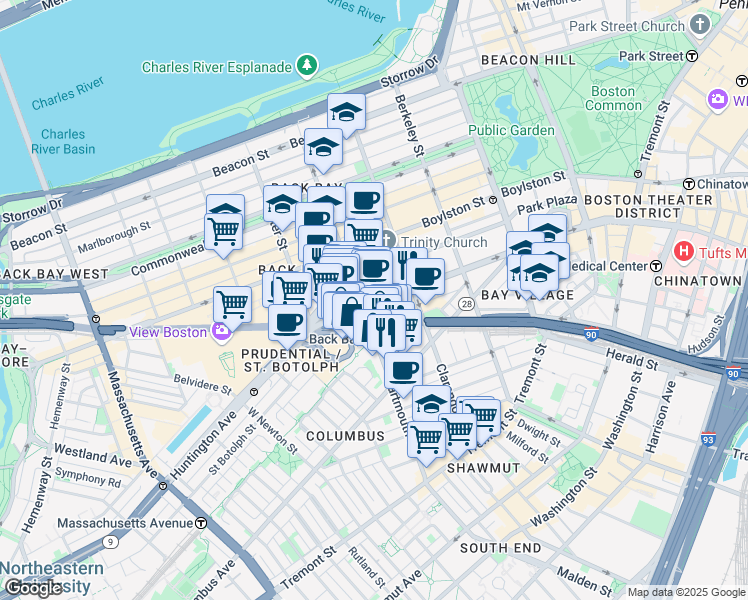
Task: Click the Boston Common park label
Action: 613,98
